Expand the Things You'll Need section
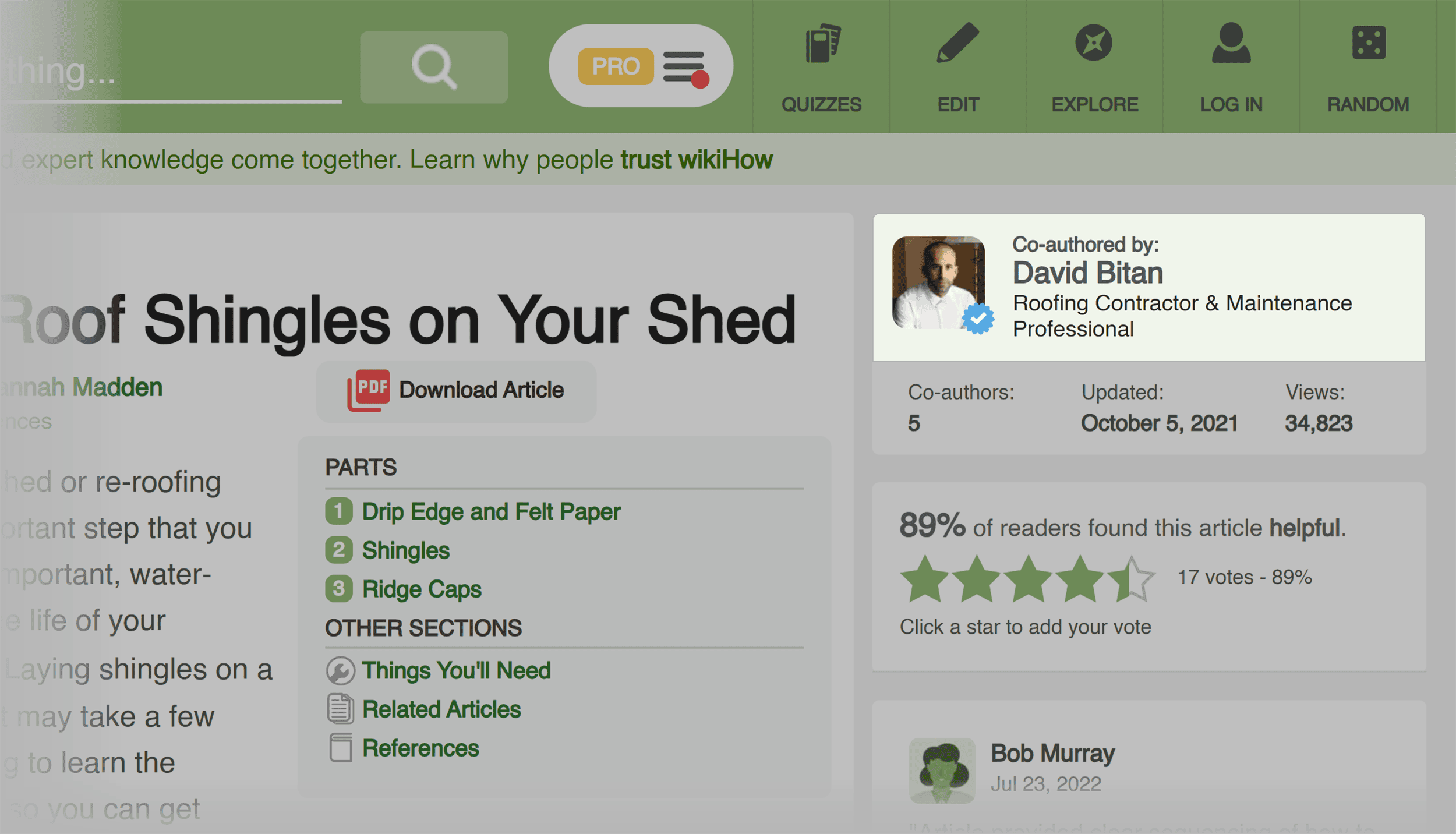Image resolution: width=1456 pixels, height=834 pixels. 456,669
